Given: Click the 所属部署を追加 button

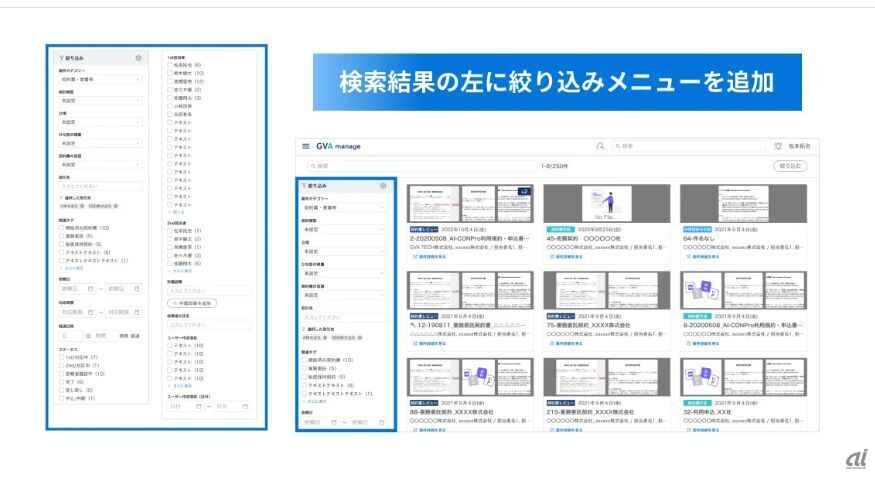Looking at the screenshot, I should (x=192, y=303).
